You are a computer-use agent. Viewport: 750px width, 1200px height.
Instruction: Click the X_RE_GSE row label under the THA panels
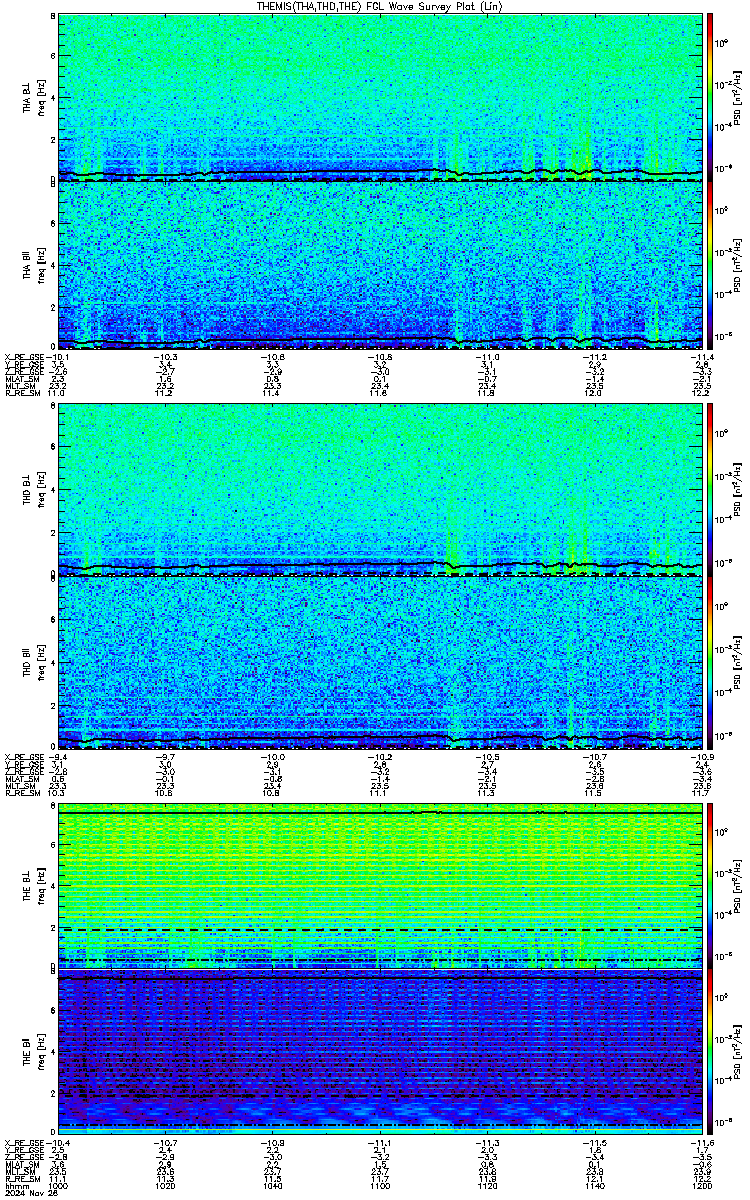click(23, 355)
